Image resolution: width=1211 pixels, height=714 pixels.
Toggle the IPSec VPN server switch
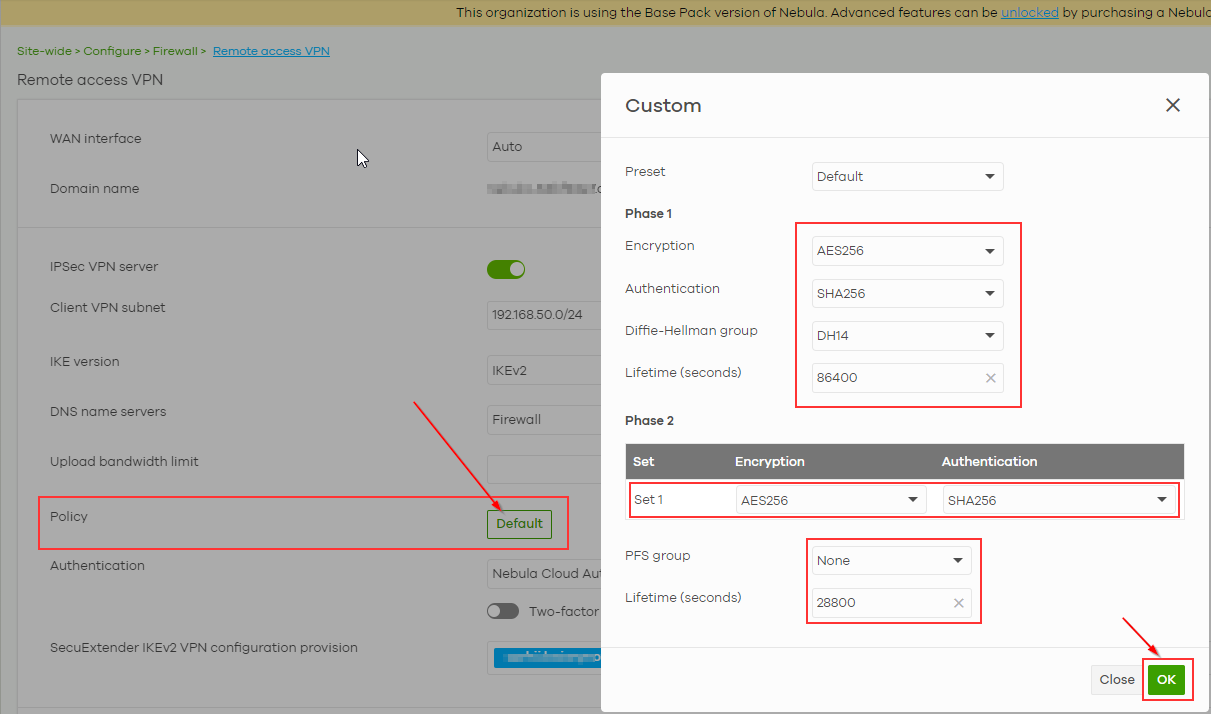[x=506, y=269]
